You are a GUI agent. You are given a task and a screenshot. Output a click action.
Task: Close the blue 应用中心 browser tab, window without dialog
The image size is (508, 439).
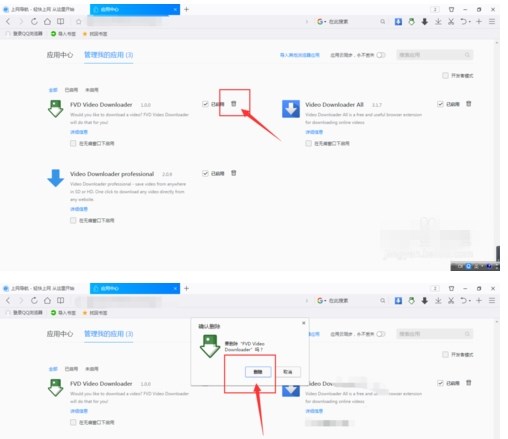coord(175,9)
